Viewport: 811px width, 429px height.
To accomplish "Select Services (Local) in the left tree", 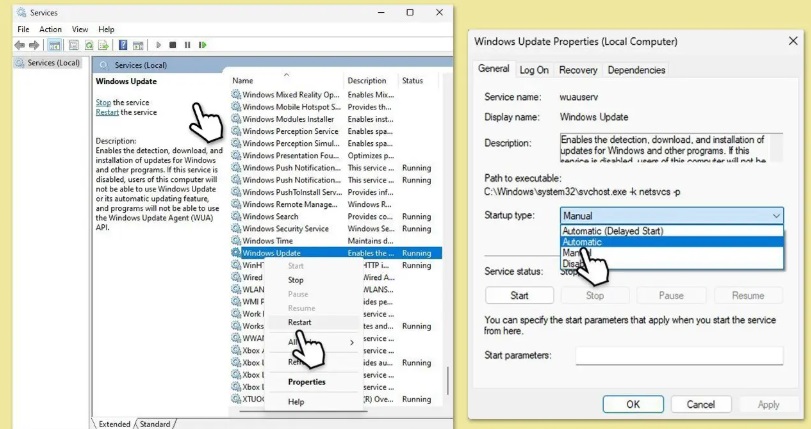I will point(48,63).
